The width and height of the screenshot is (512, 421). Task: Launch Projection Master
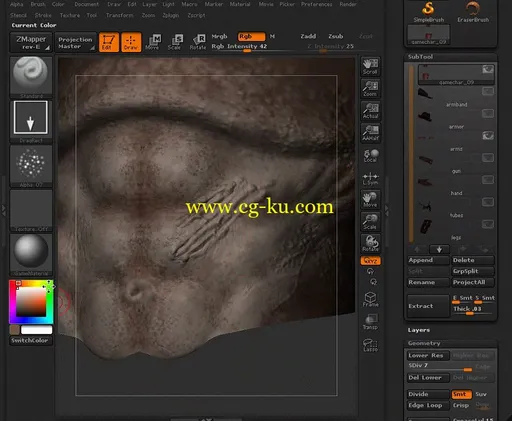coord(76,42)
